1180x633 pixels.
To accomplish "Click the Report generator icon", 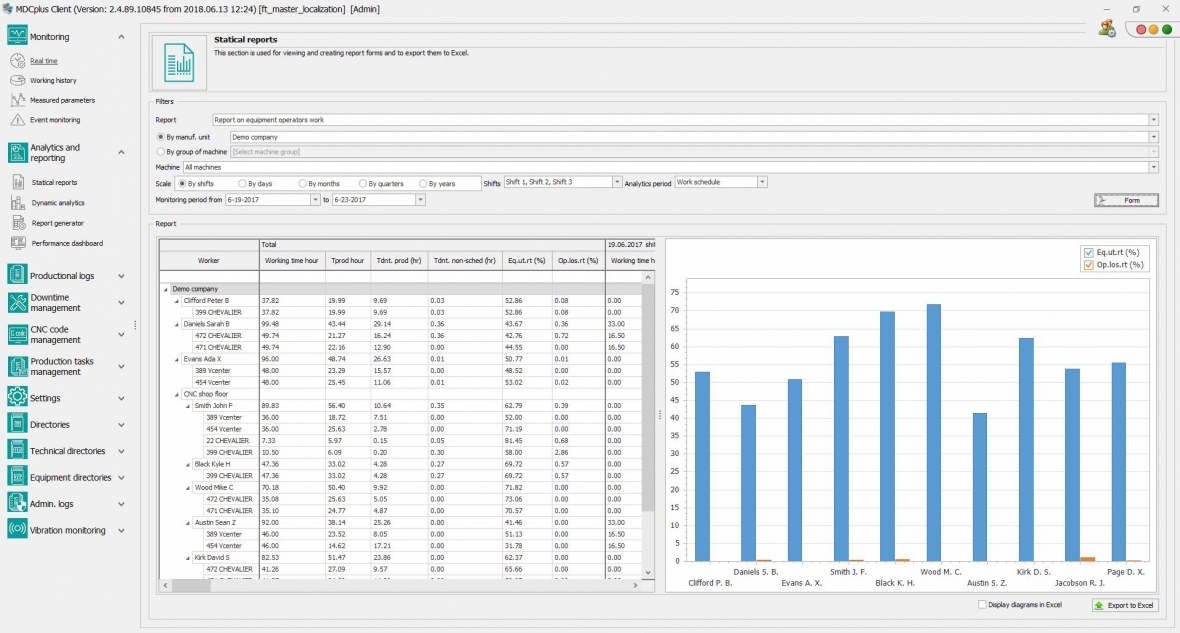I will point(18,223).
